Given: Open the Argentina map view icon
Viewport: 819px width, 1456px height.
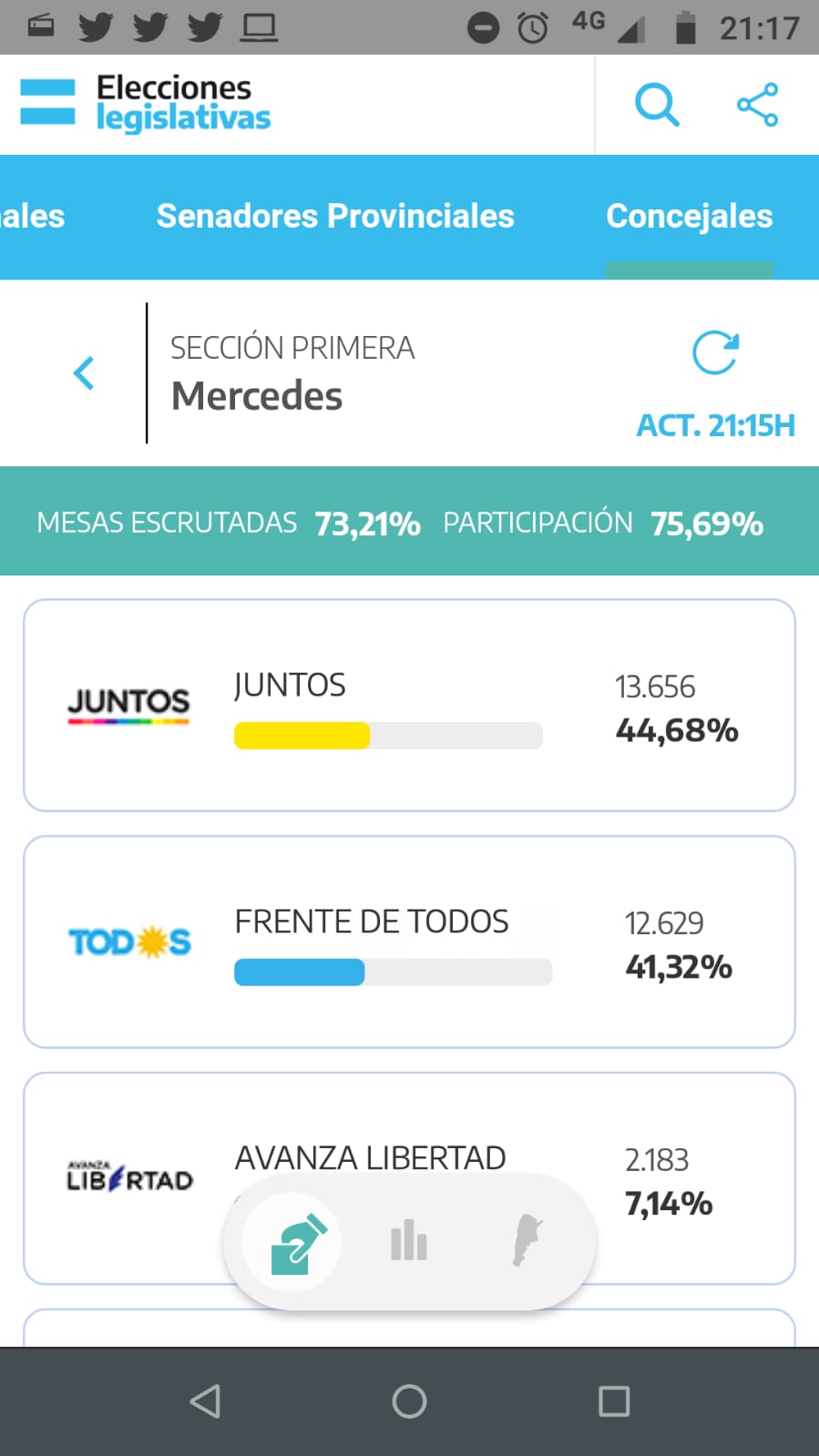Looking at the screenshot, I should (x=527, y=1240).
